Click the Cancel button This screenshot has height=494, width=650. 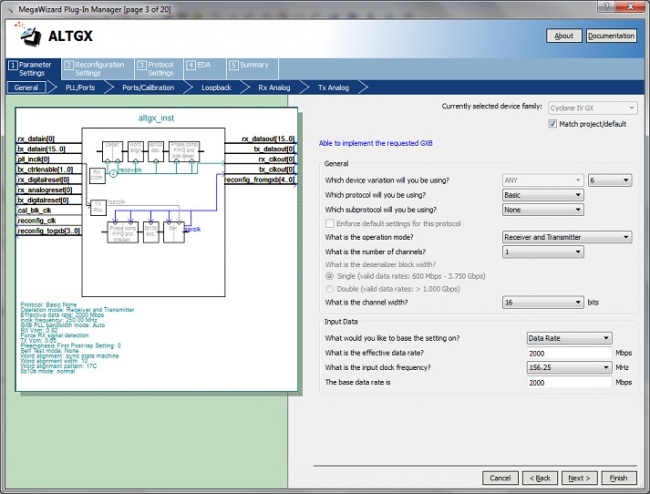pyautogui.click(x=500, y=478)
